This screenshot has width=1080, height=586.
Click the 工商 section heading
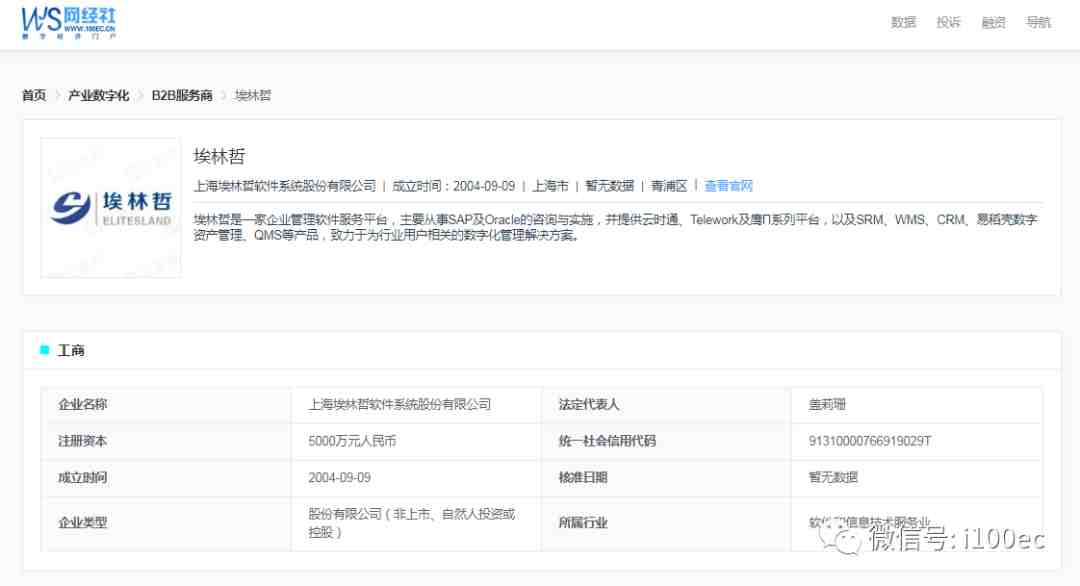(x=71, y=350)
